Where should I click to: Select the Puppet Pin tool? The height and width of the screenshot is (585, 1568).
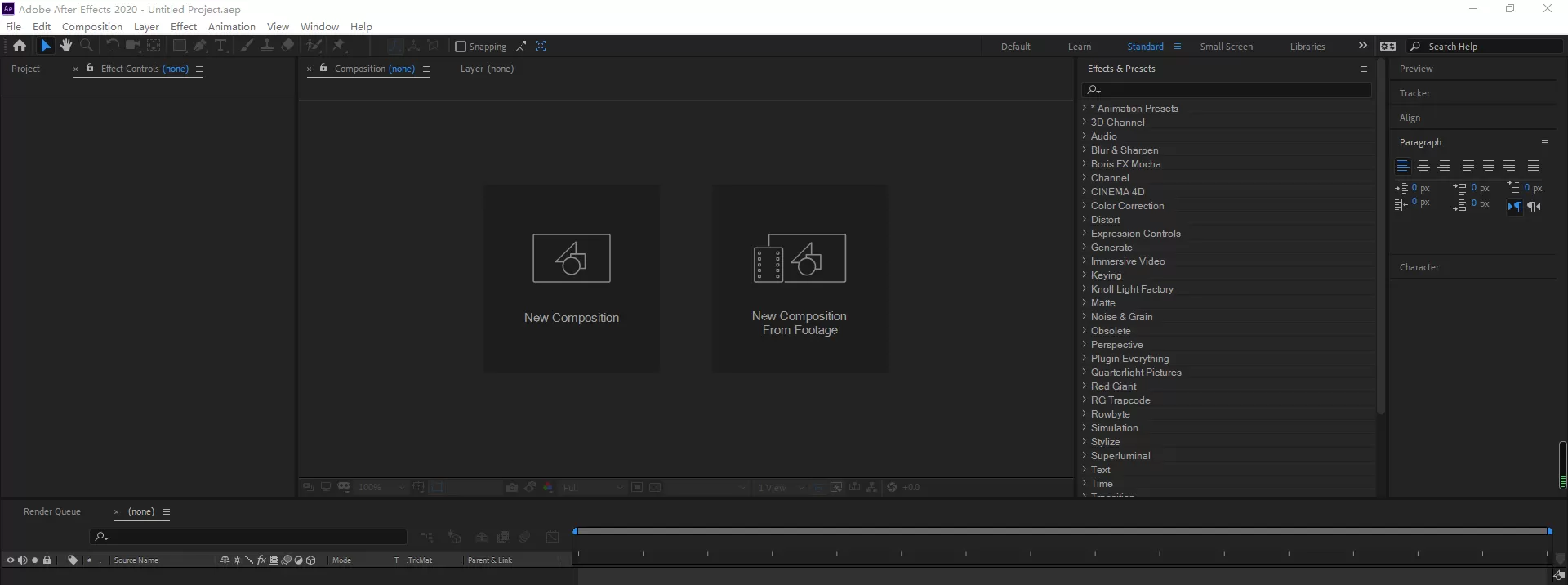click(x=339, y=46)
